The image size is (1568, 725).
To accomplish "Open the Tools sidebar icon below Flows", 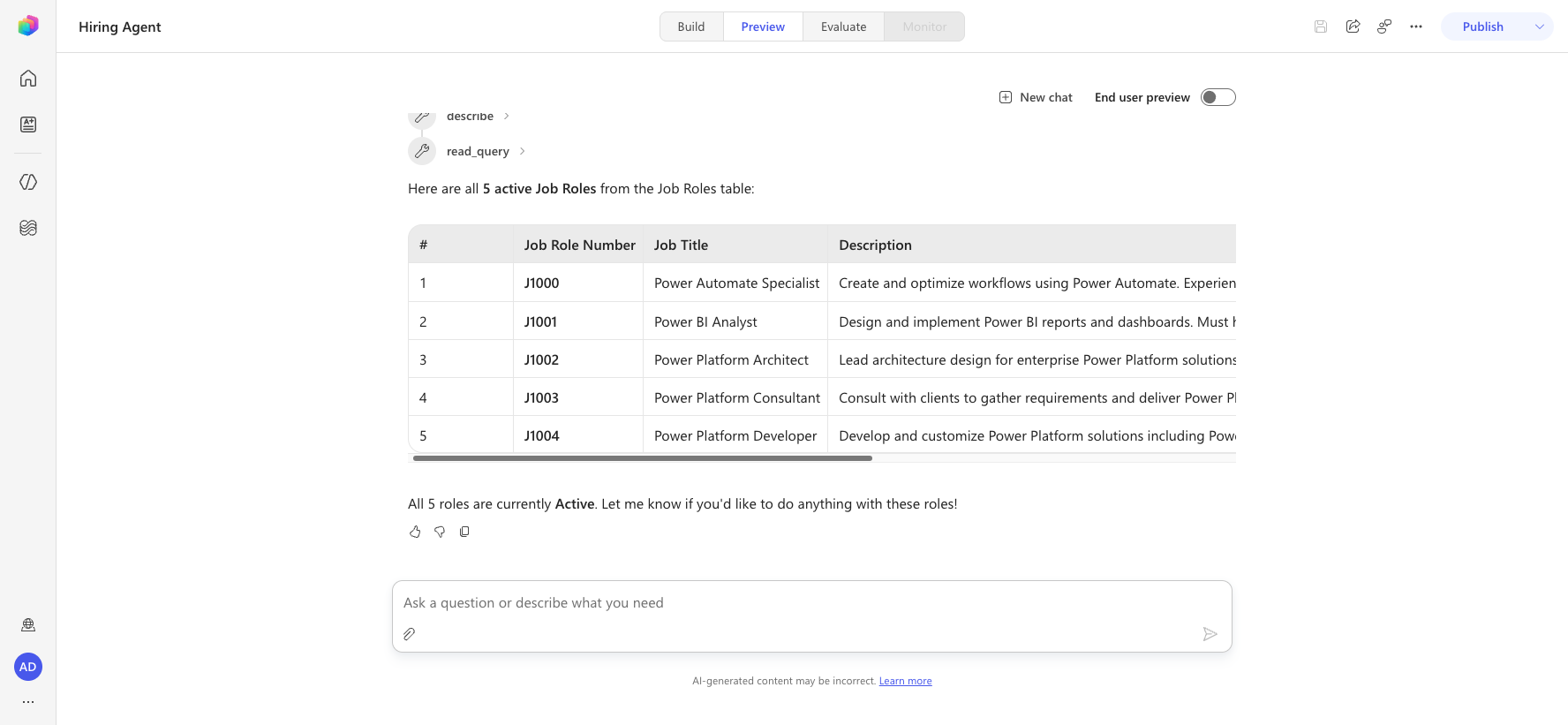I will point(28,228).
